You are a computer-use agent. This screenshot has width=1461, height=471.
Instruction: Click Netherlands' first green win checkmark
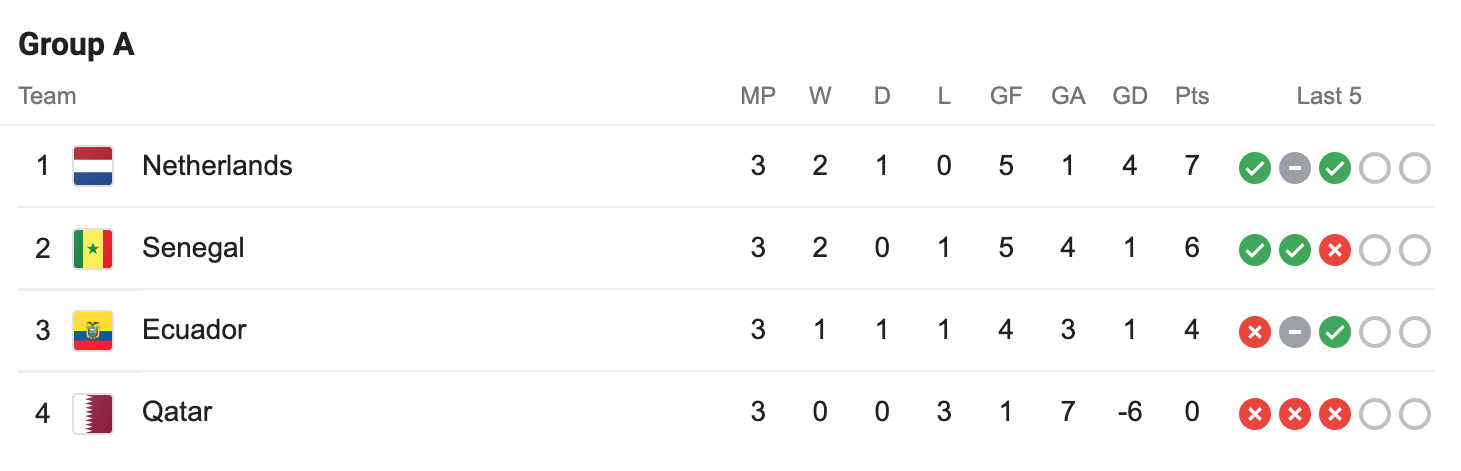(1254, 168)
